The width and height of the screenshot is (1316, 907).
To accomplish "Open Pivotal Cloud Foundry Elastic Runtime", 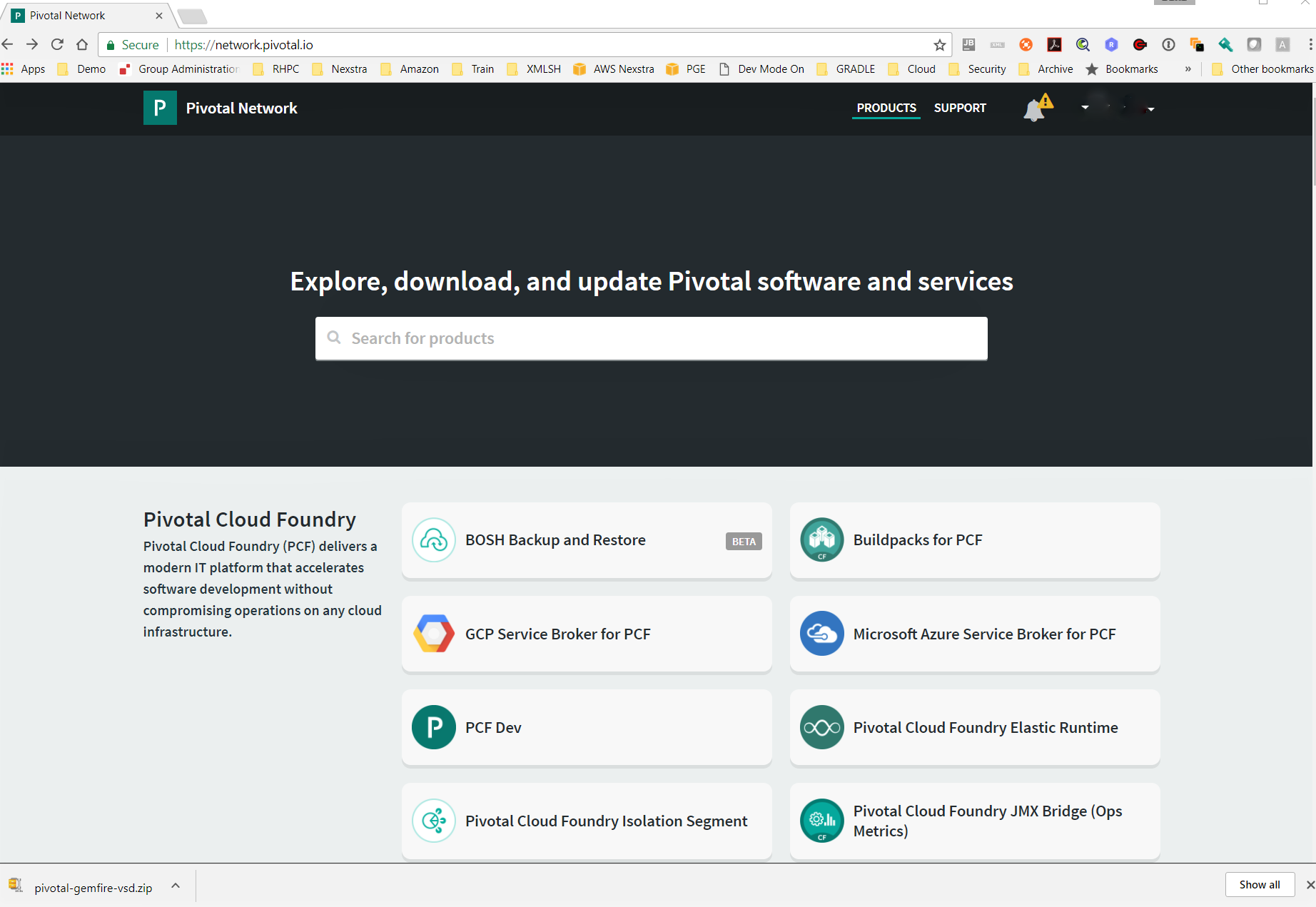I will coord(975,727).
